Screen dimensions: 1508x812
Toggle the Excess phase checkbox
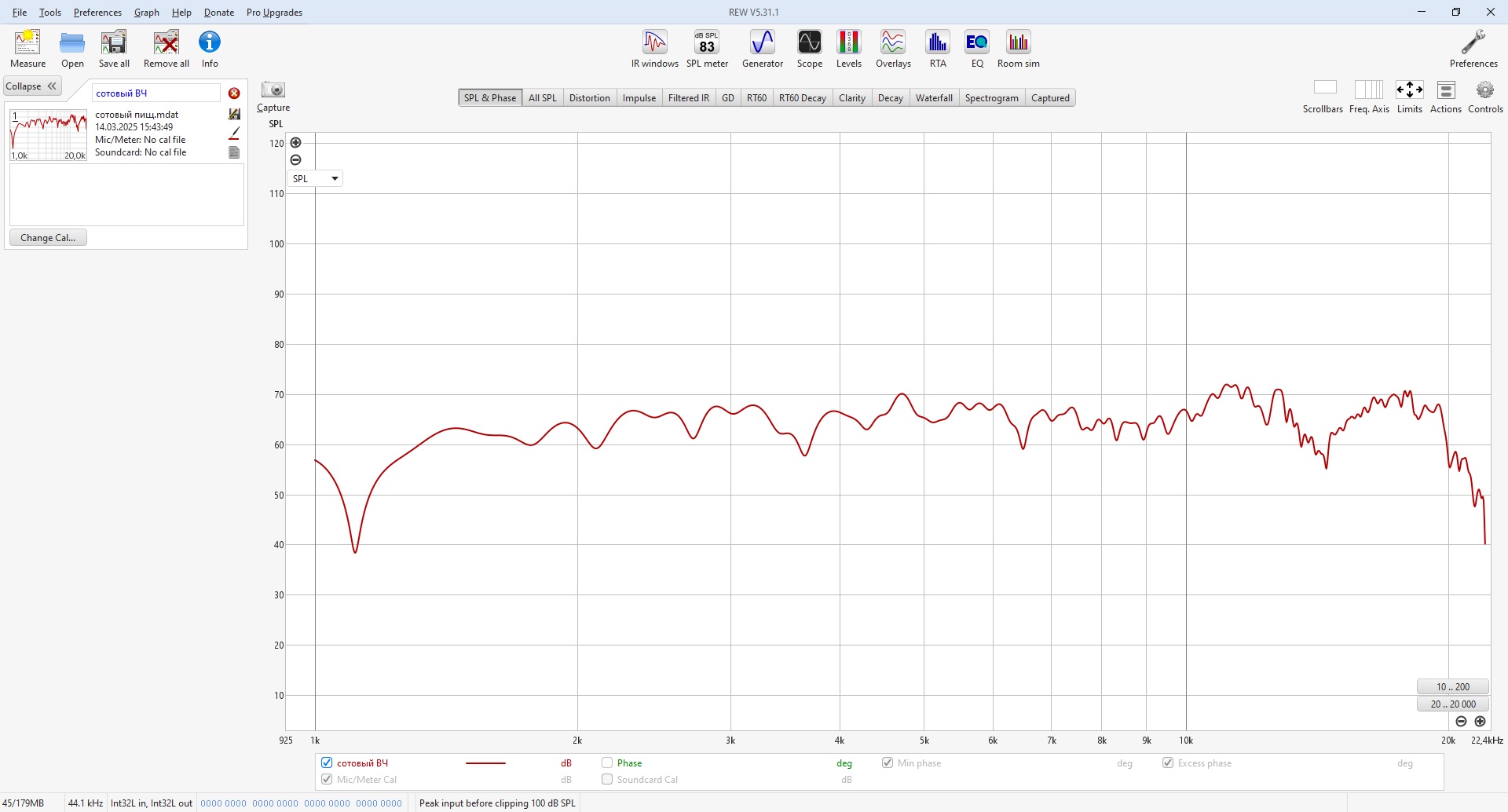pos(1168,763)
